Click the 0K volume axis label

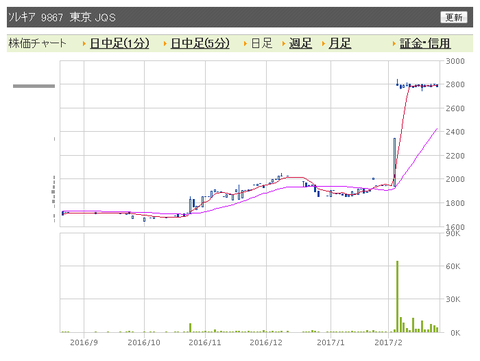pyautogui.click(x=455, y=333)
